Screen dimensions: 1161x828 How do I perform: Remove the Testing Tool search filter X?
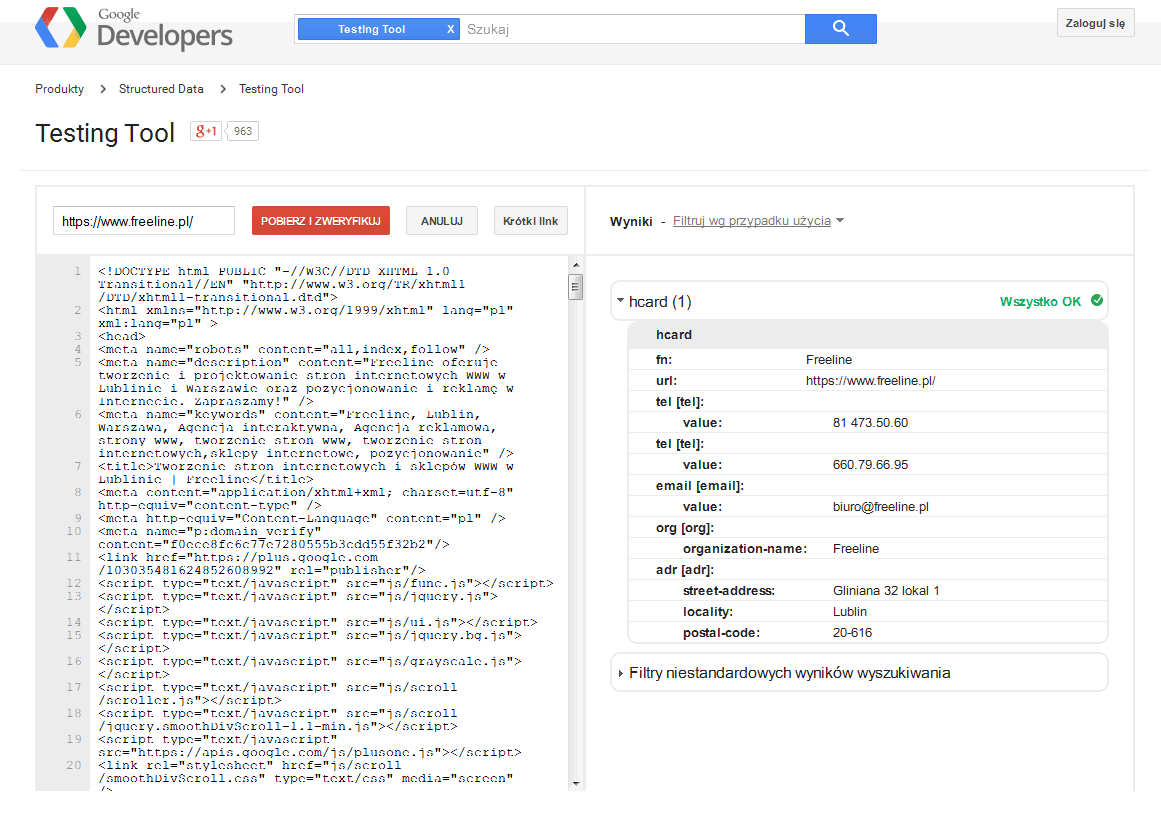[x=450, y=29]
